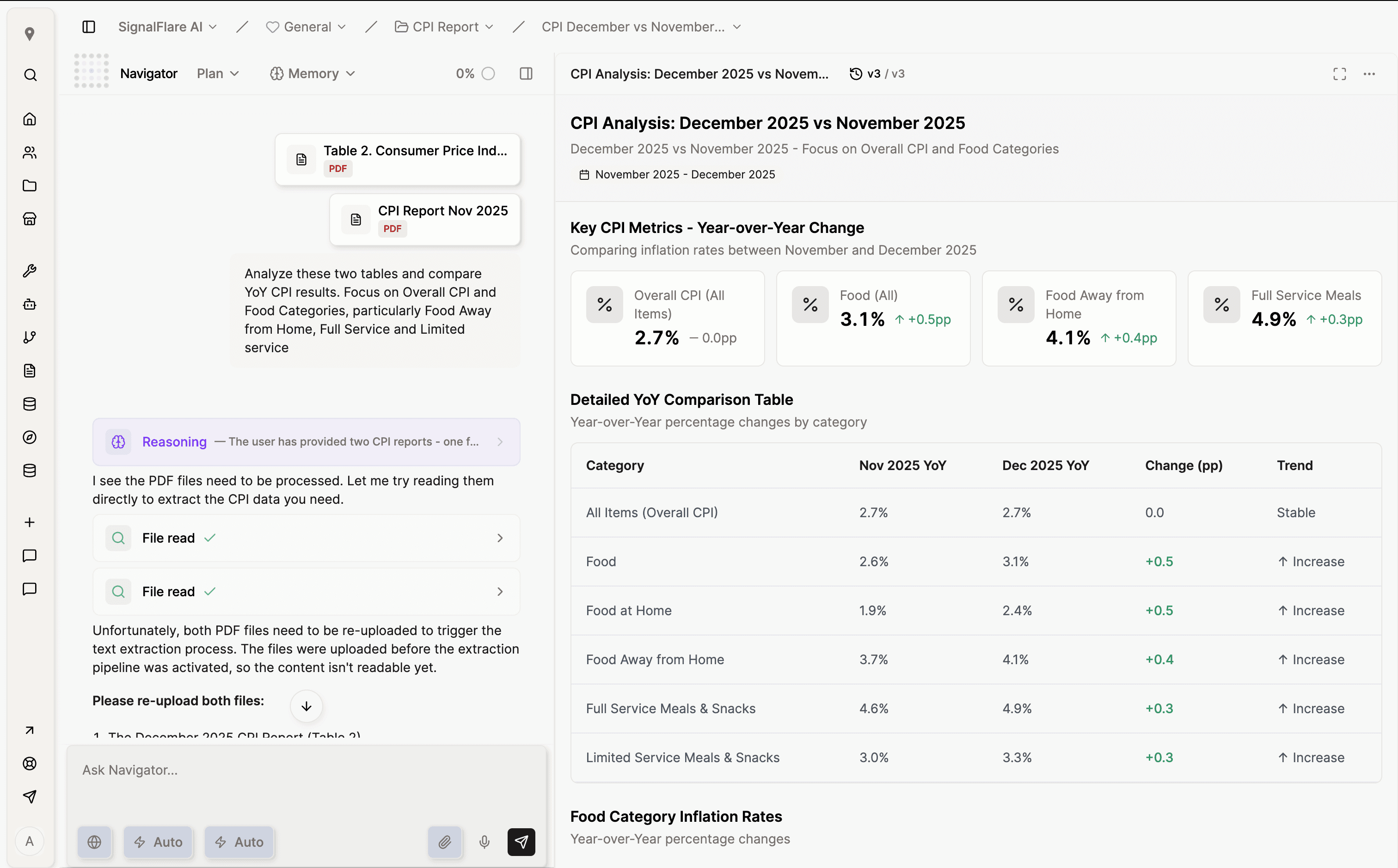Open the CPI Report Nov 2025 PDF attachment
Viewport: 1398px width, 868px height.
[x=425, y=219]
